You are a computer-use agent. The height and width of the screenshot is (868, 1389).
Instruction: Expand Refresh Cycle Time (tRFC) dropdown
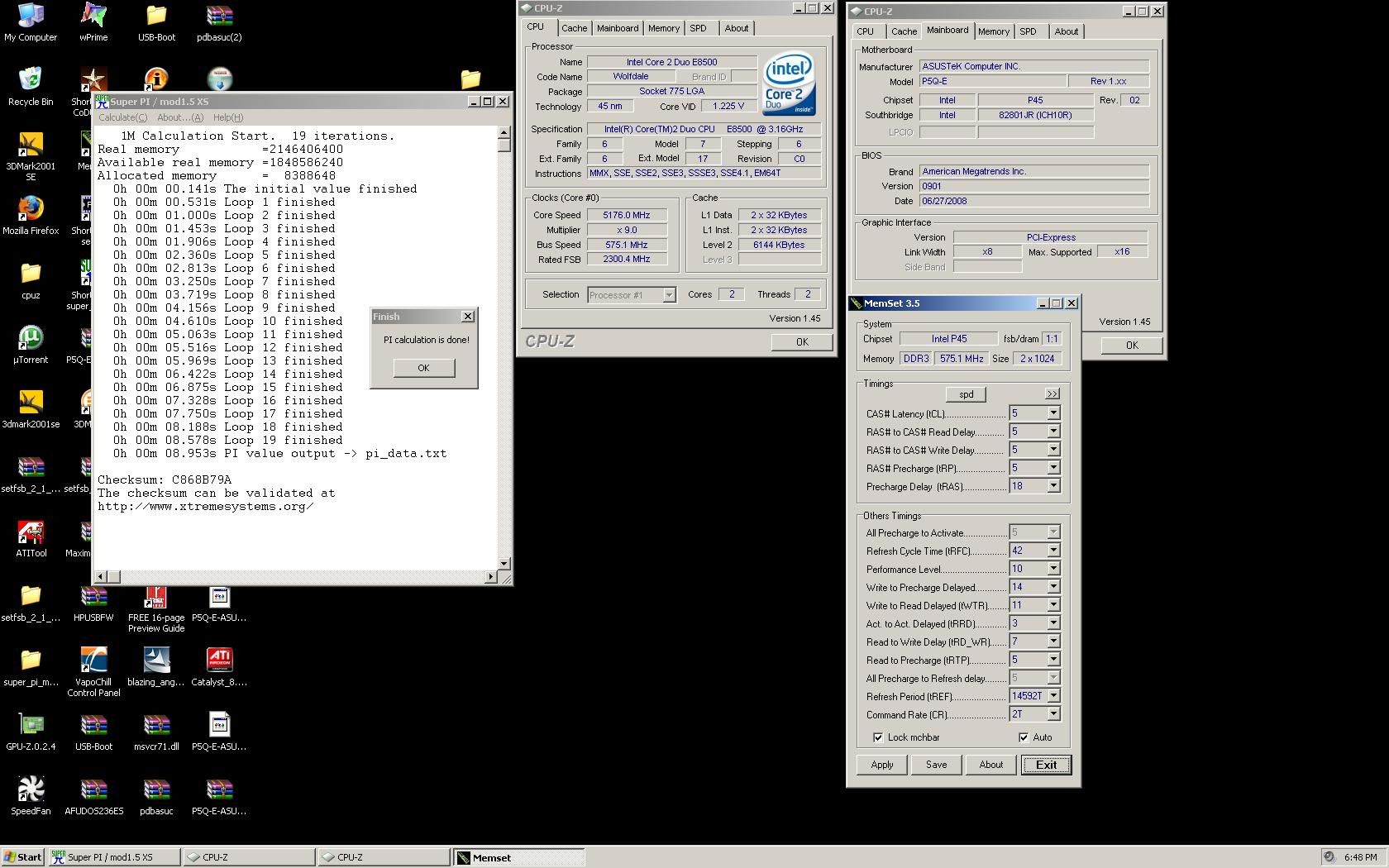[1053, 550]
